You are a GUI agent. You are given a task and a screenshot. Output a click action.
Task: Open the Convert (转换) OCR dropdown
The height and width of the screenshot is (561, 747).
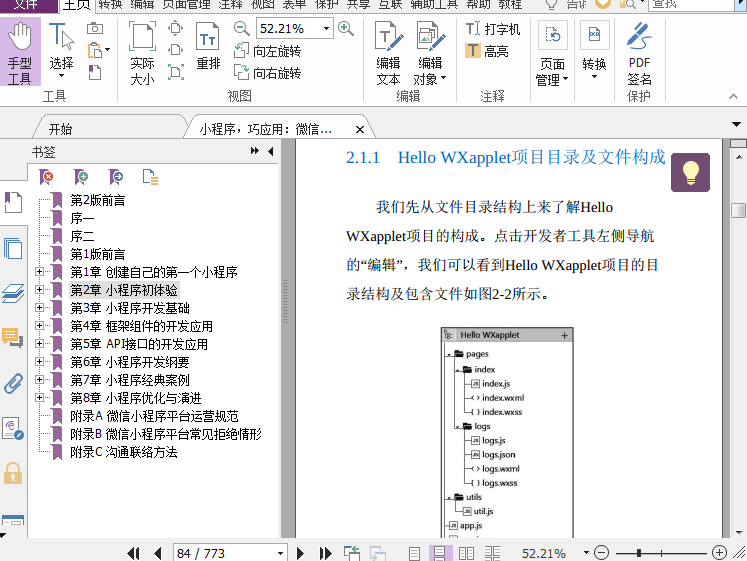click(x=594, y=50)
